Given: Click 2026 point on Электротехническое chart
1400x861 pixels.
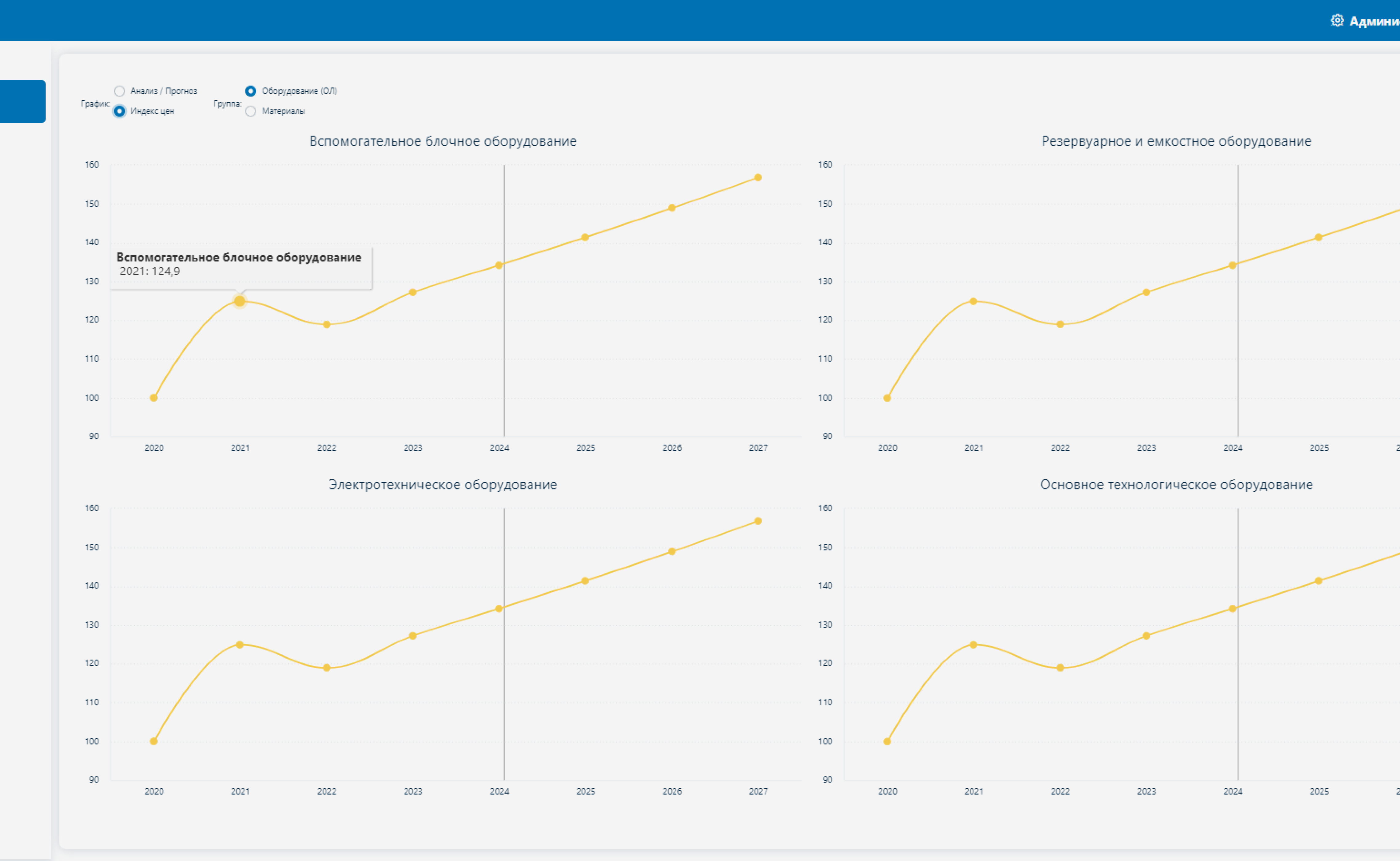Looking at the screenshot, I should point(672,551).
